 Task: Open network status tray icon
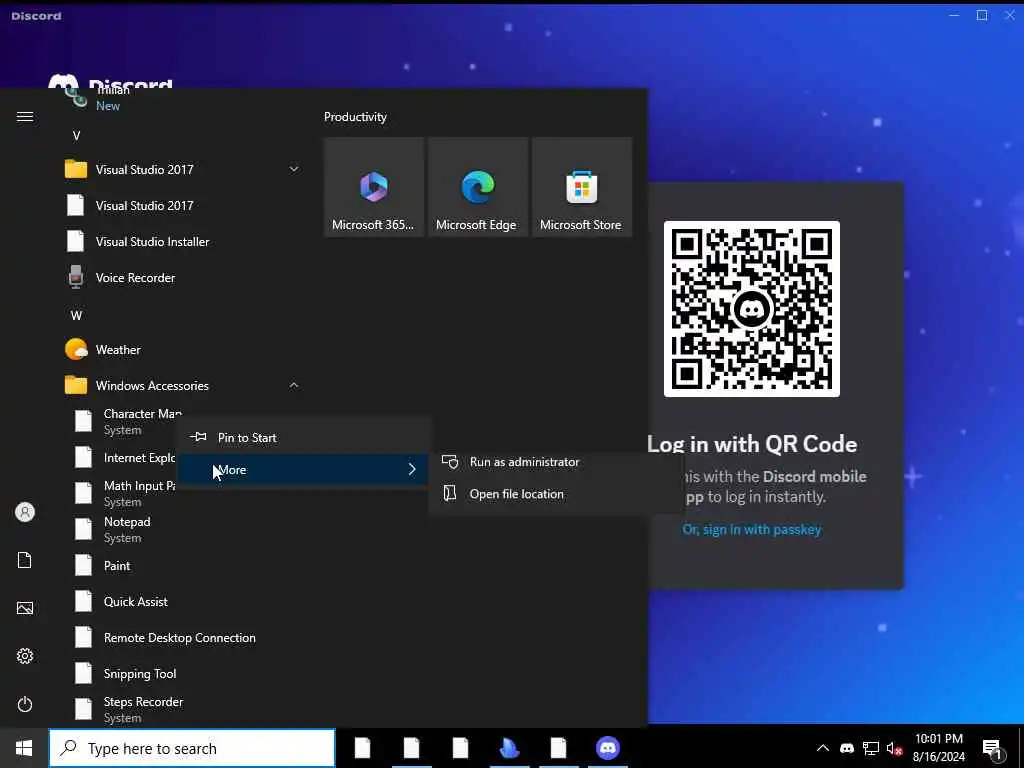click(871, 748)
